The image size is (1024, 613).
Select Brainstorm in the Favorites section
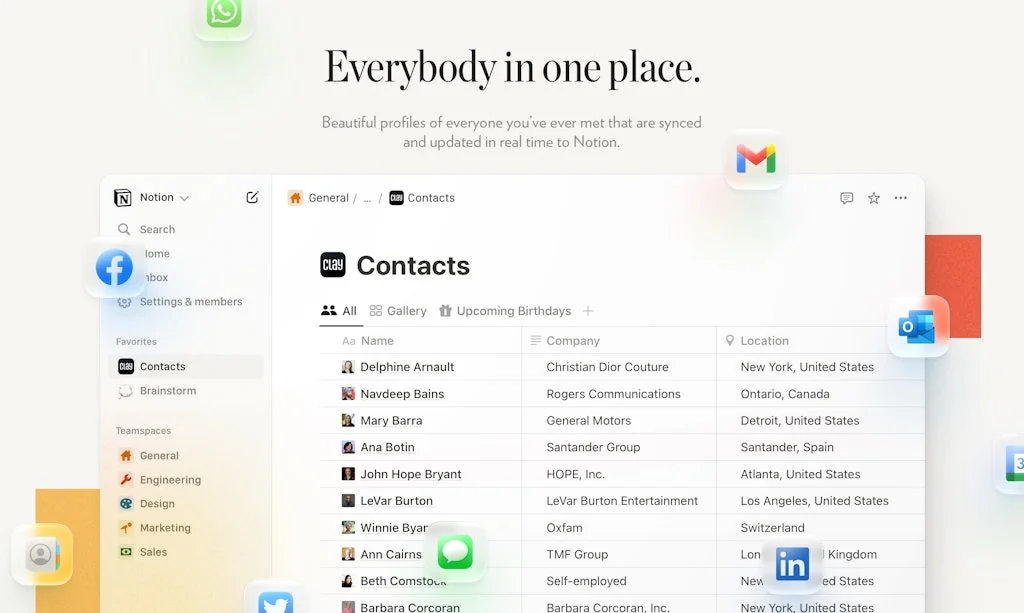pyautogui.click(x=167, y=391)
